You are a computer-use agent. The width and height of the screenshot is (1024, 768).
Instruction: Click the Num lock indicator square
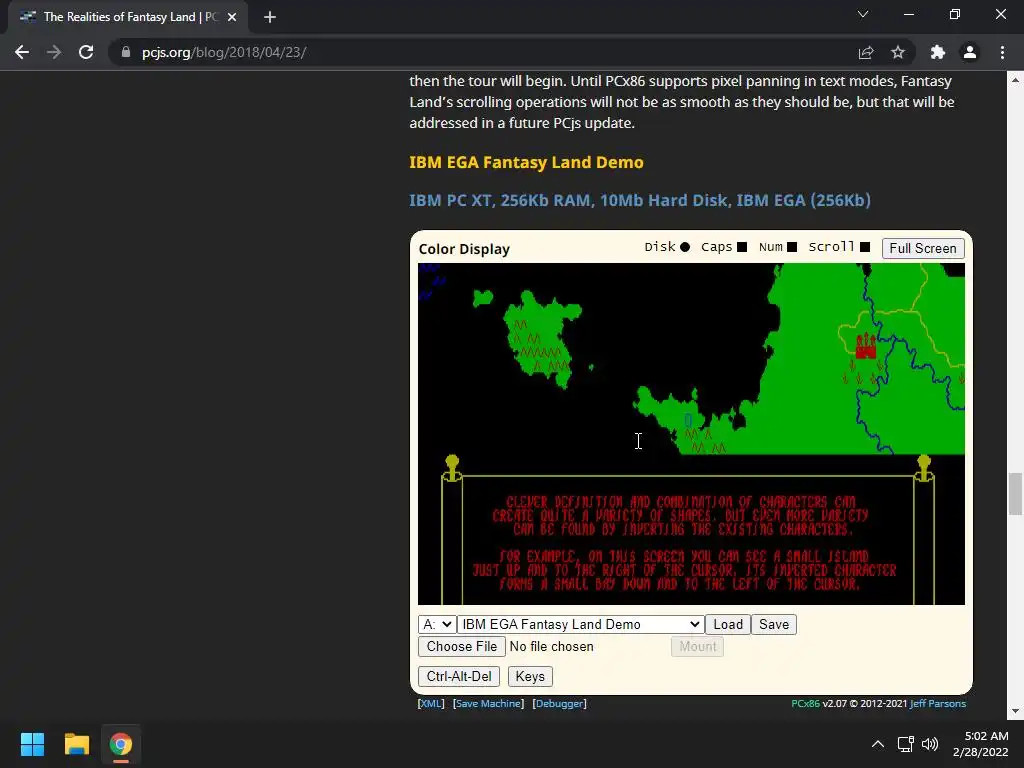point(792,247)
